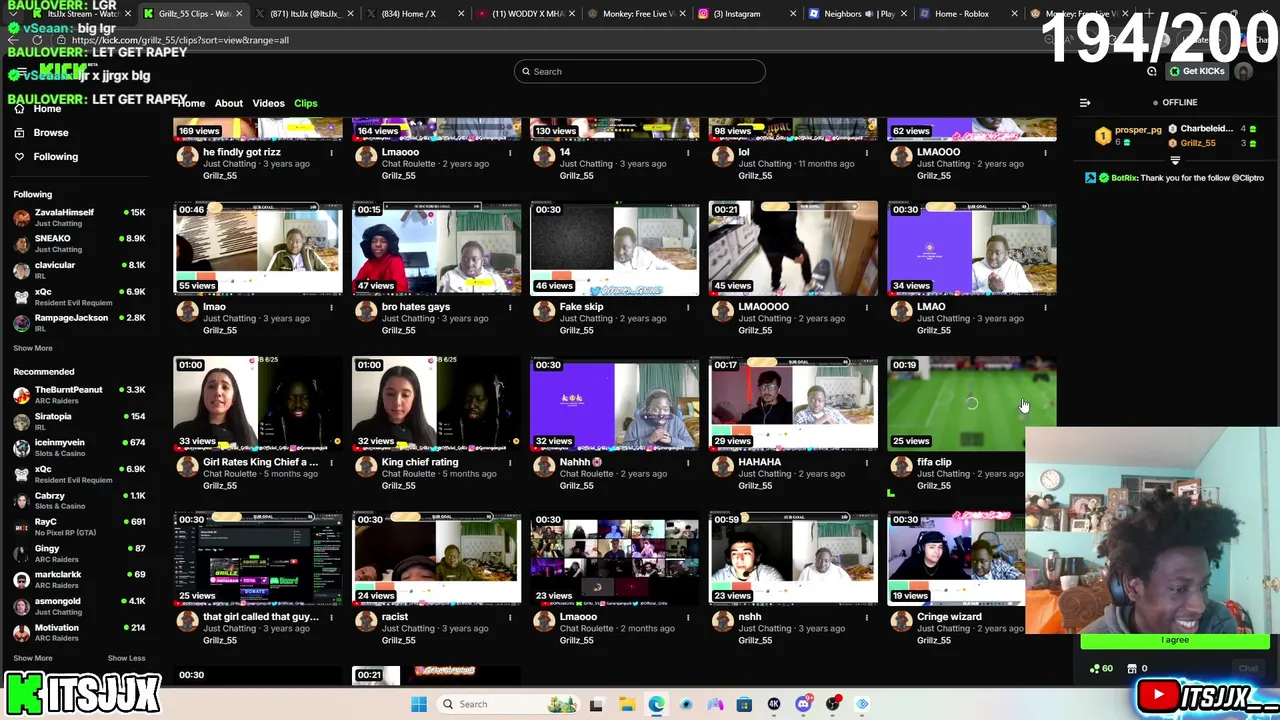The image size is (1280, 720).
Task: Click the Browse icon in sidebar
Action: pyautogui.click(x=19, y=132)
